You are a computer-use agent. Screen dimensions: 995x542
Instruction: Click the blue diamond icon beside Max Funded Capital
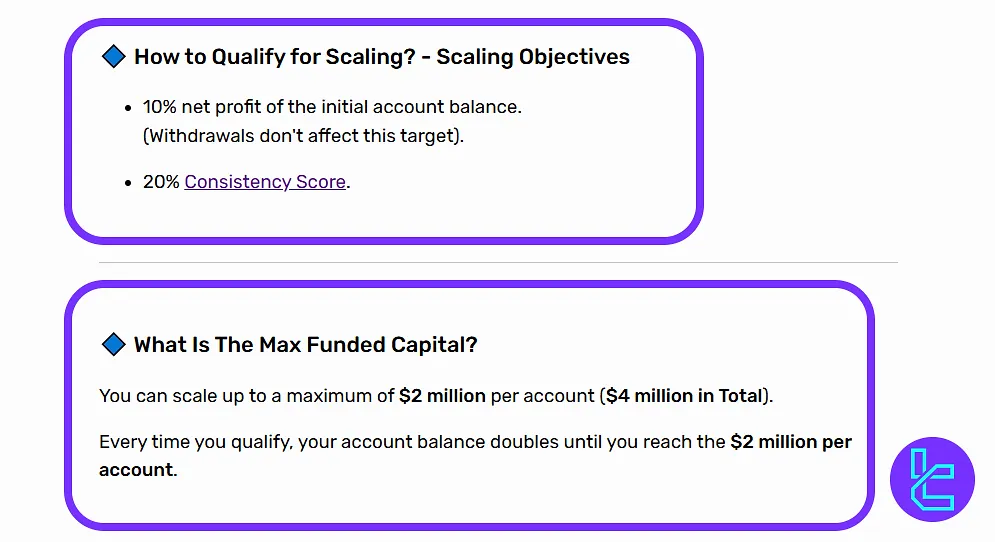[x=113, y=344]
